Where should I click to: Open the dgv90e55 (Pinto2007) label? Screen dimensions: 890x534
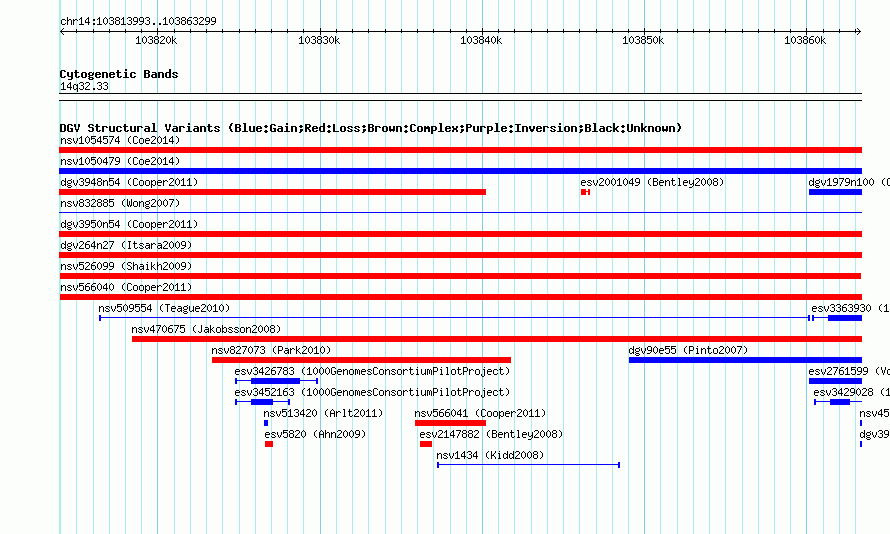tap(688, 350)
